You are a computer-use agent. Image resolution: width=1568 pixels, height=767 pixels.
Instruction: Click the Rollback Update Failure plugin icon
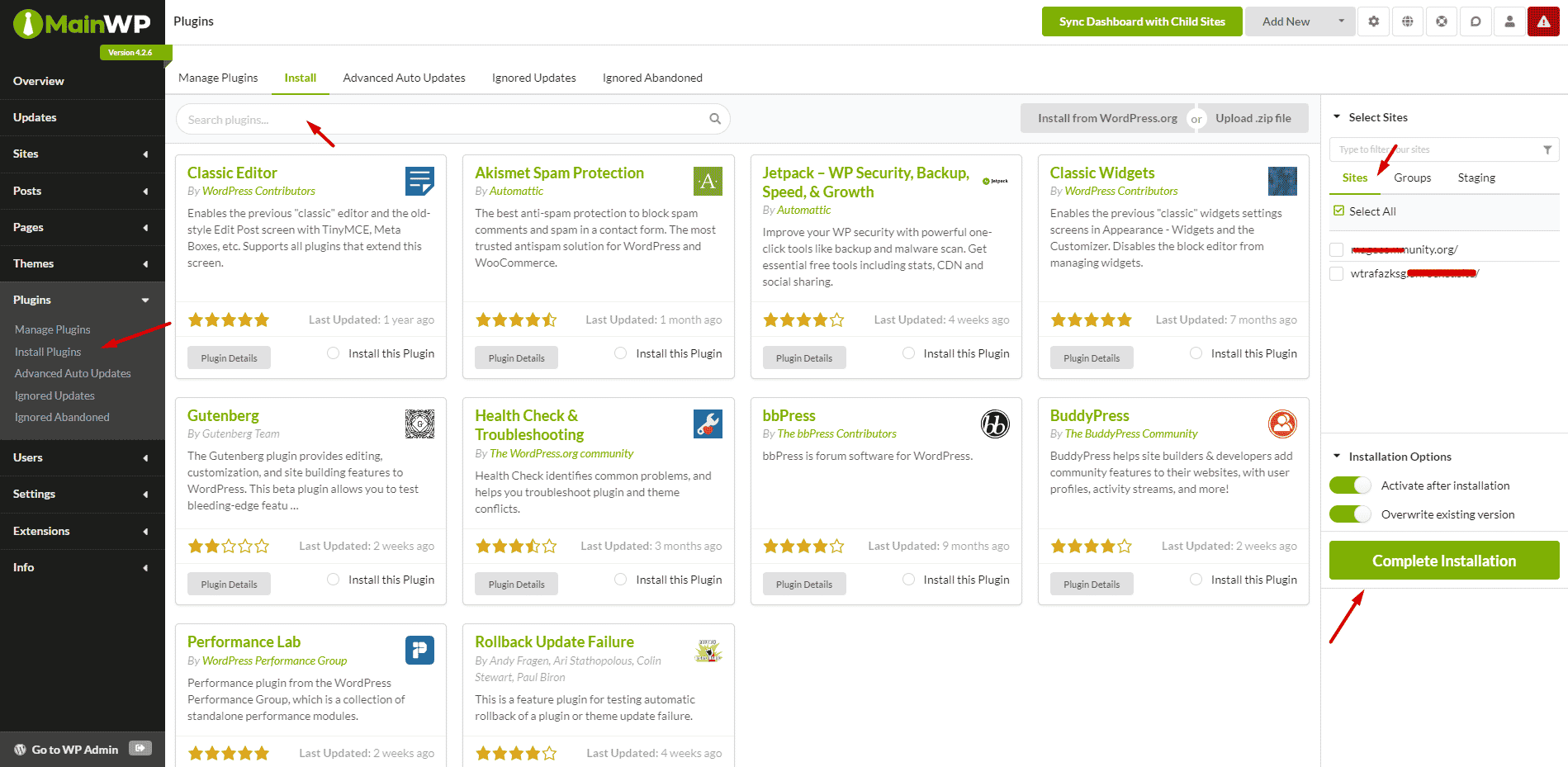[708, 650]
